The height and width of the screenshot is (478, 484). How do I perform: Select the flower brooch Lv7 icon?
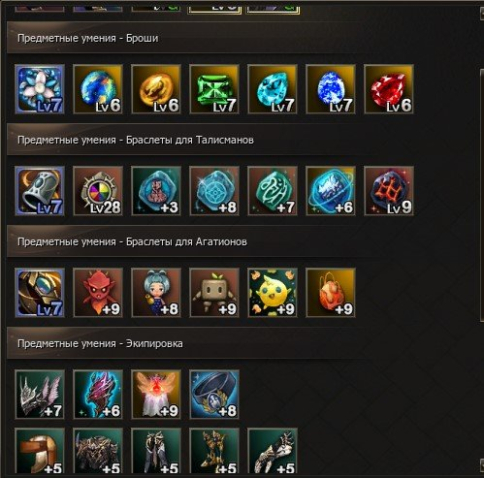click(40, 89)
